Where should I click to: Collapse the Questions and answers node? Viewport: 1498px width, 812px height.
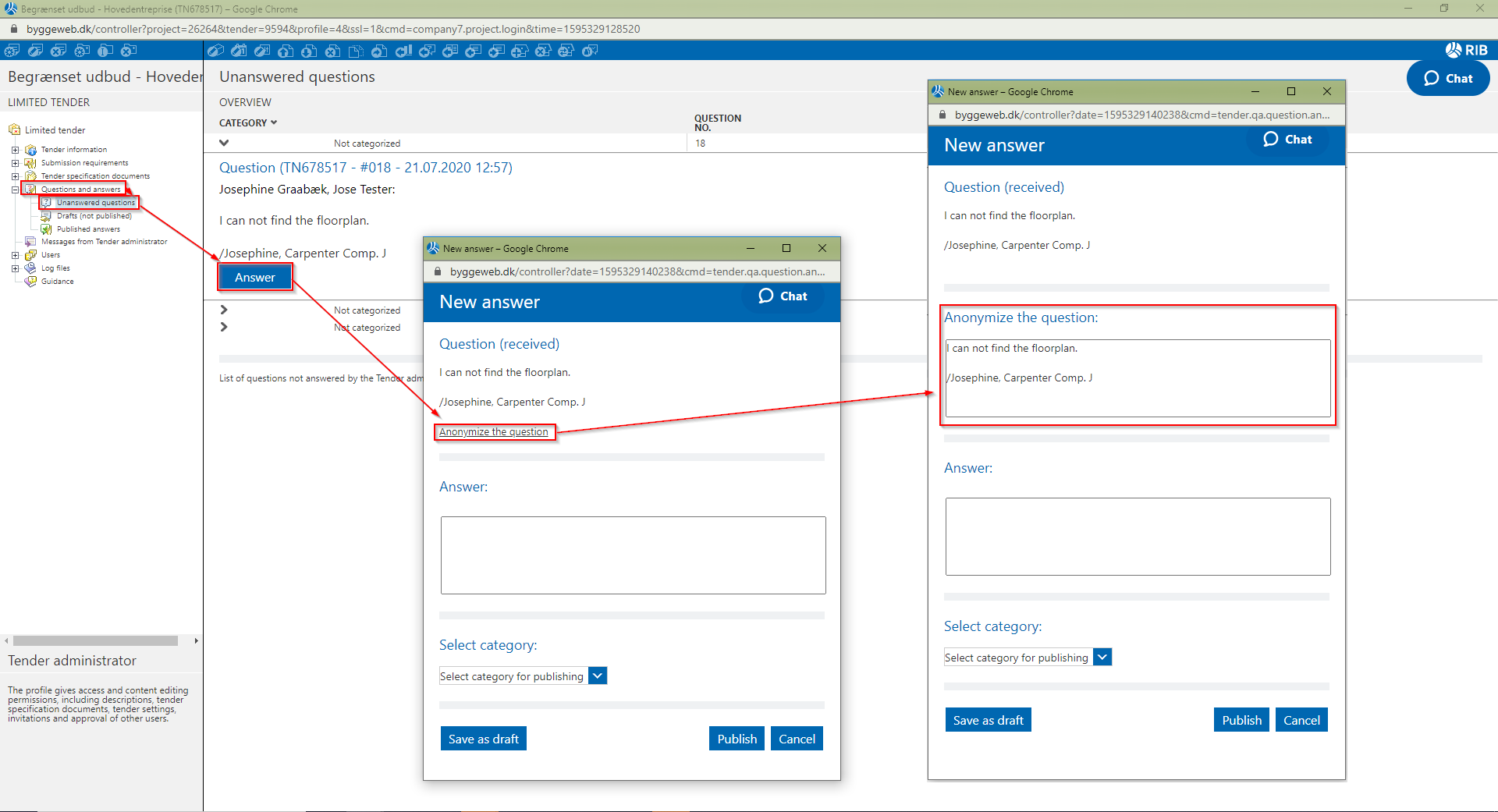click(x=15, y=190)
